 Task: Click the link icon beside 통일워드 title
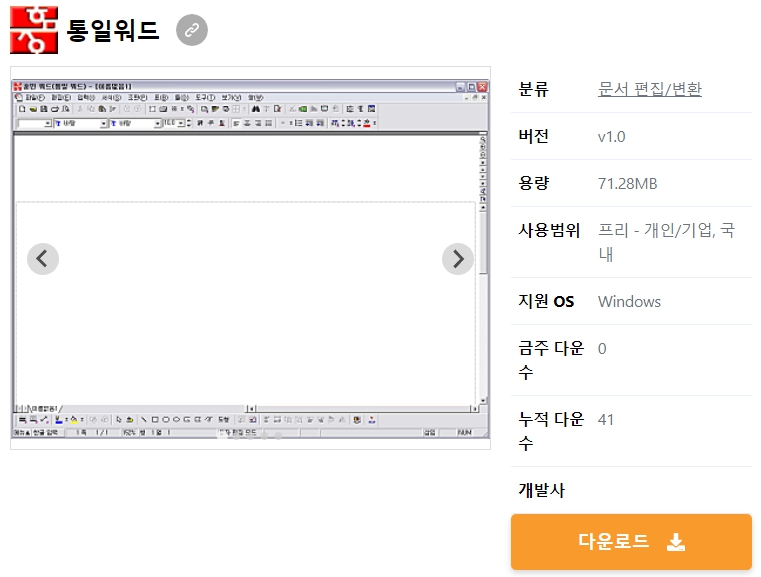(x=192, y=30)
